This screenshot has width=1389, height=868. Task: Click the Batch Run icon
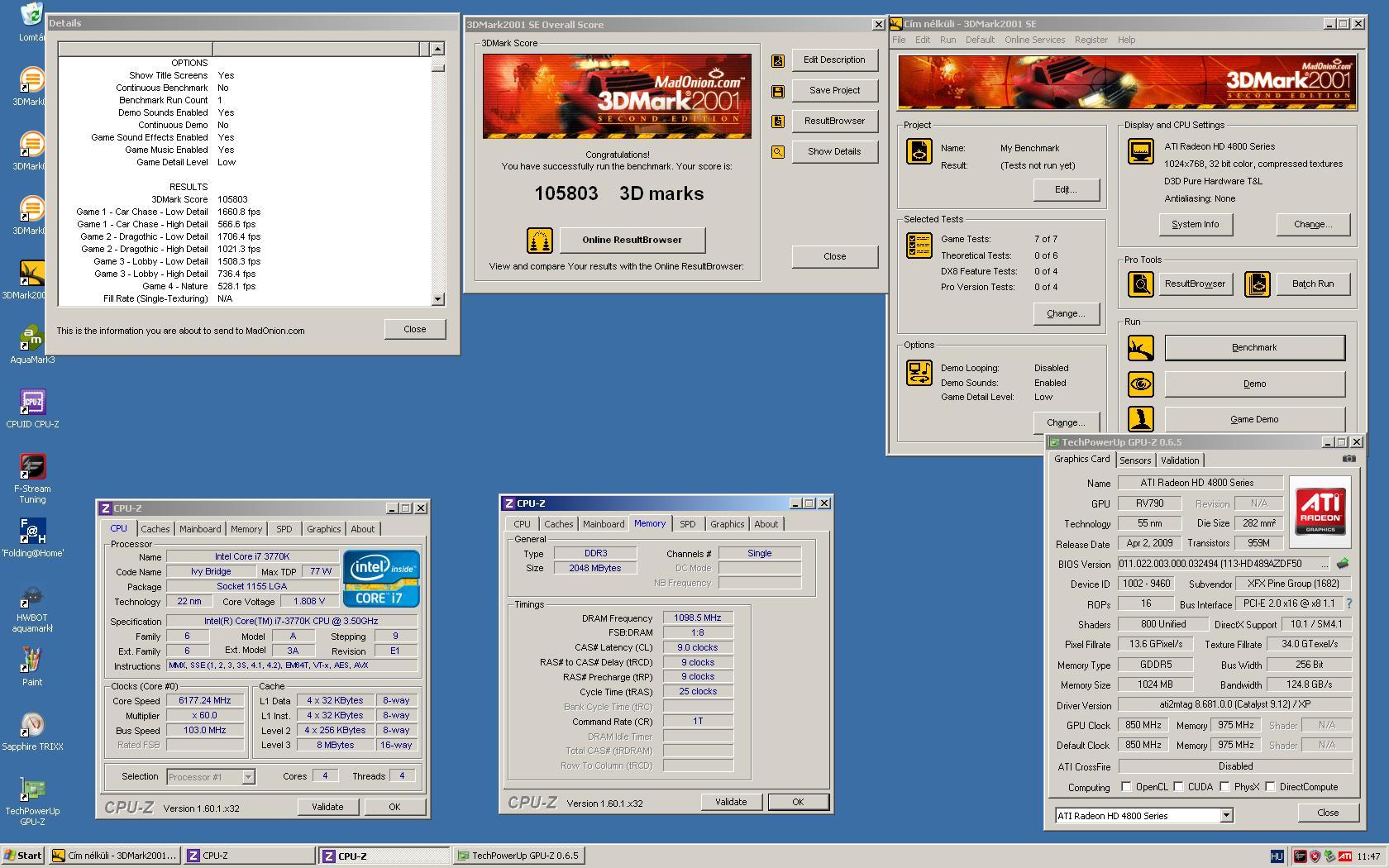coord(1258,284)
